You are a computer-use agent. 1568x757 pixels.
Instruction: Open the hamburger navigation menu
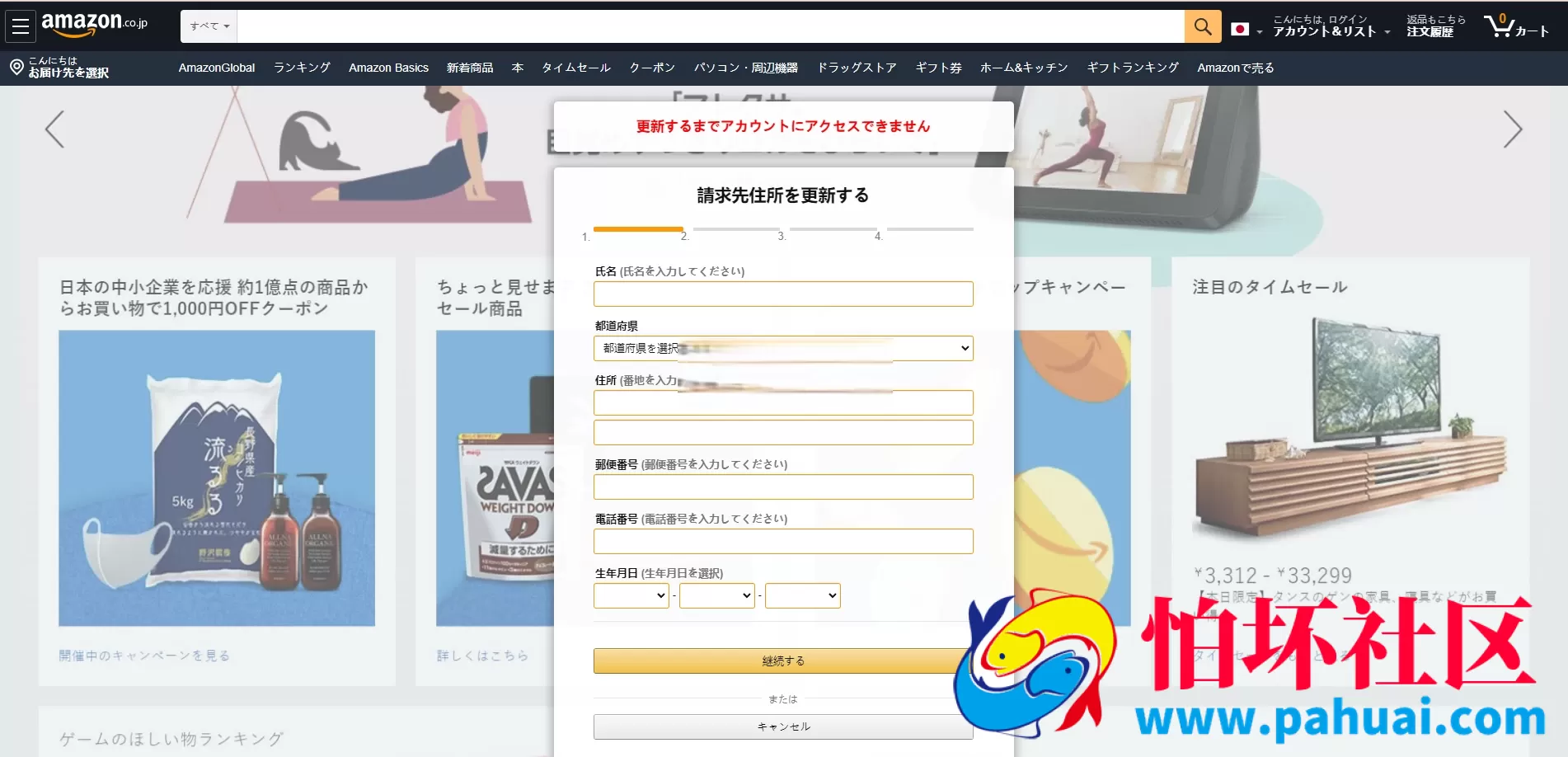(x=20, y=26)
